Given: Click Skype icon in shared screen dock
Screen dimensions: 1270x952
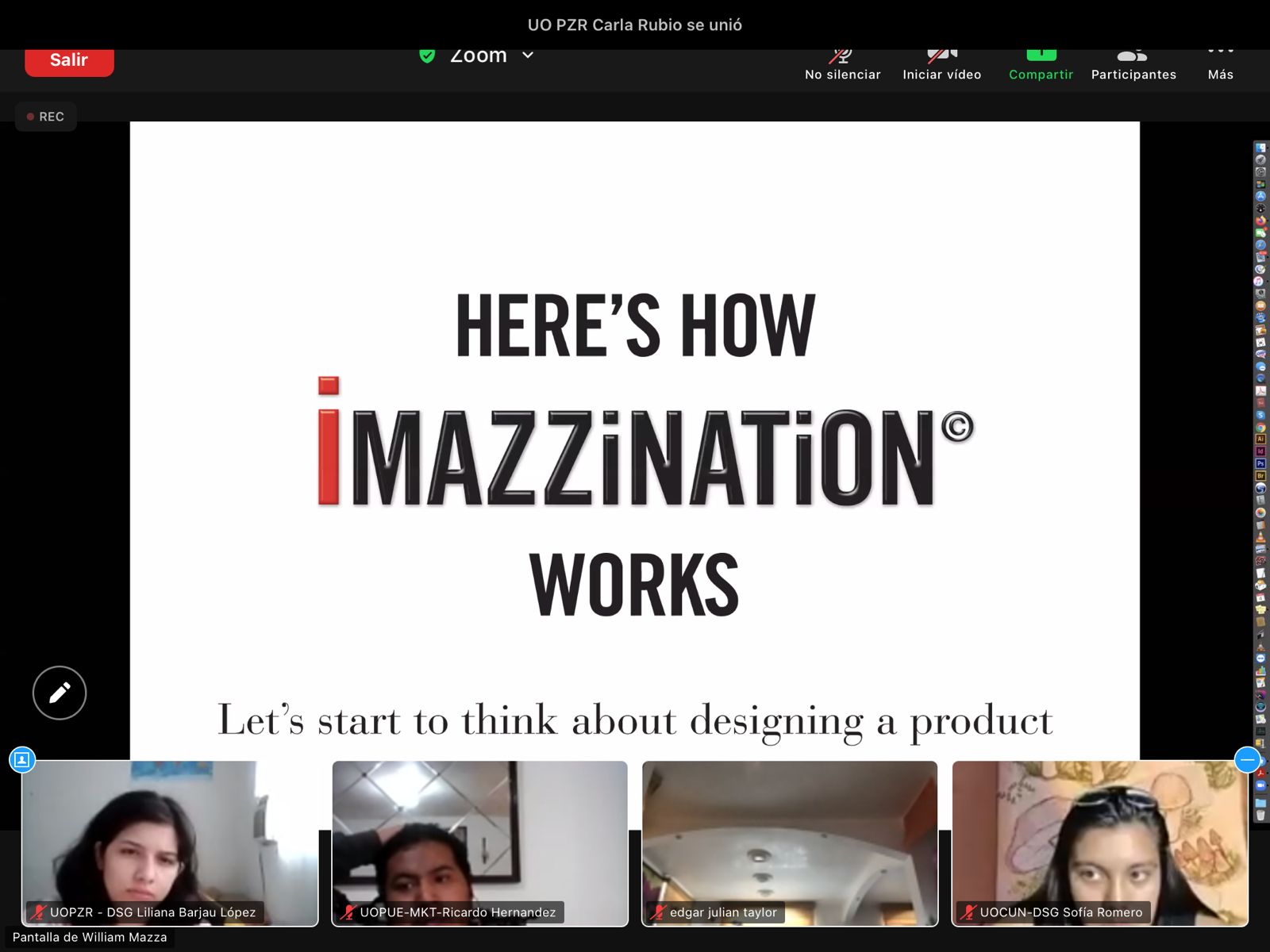Looking at the screenshot, I should (x=1260, y=415).
